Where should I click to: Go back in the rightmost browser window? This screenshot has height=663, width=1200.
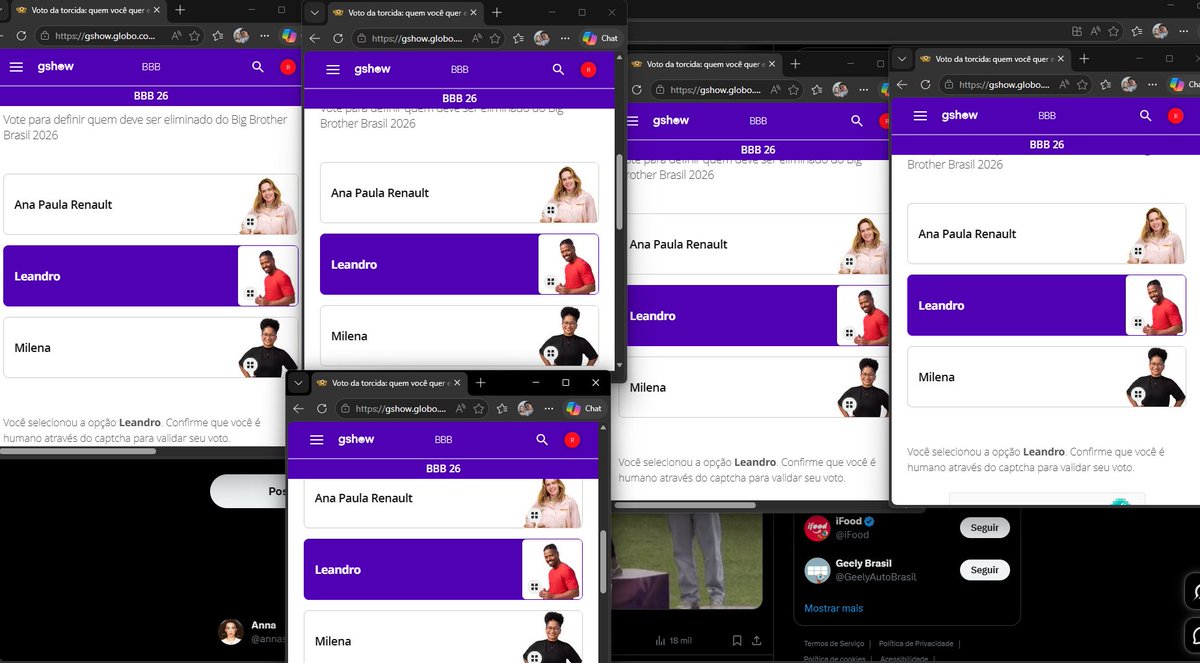click(902, 85)
